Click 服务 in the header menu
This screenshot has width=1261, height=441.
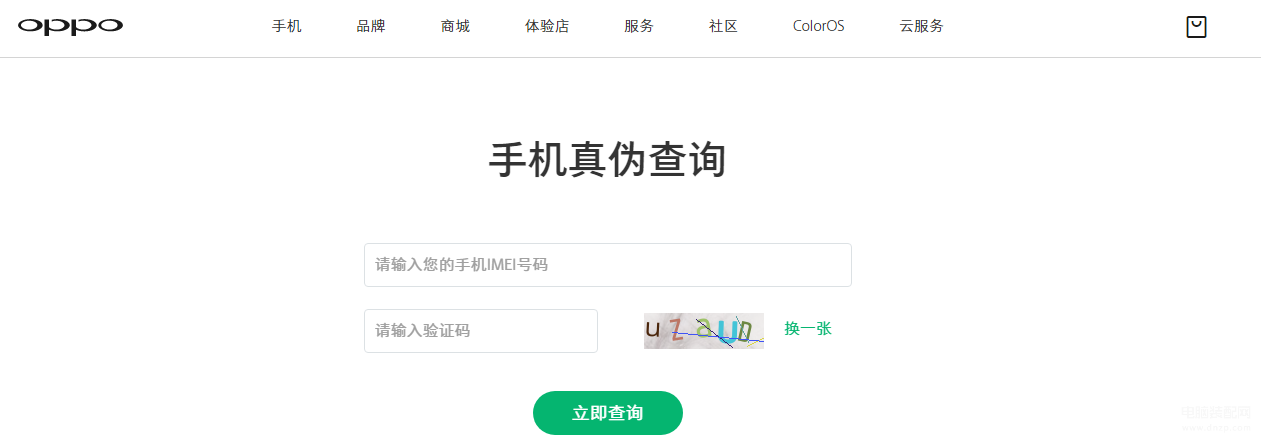point(639,27)
